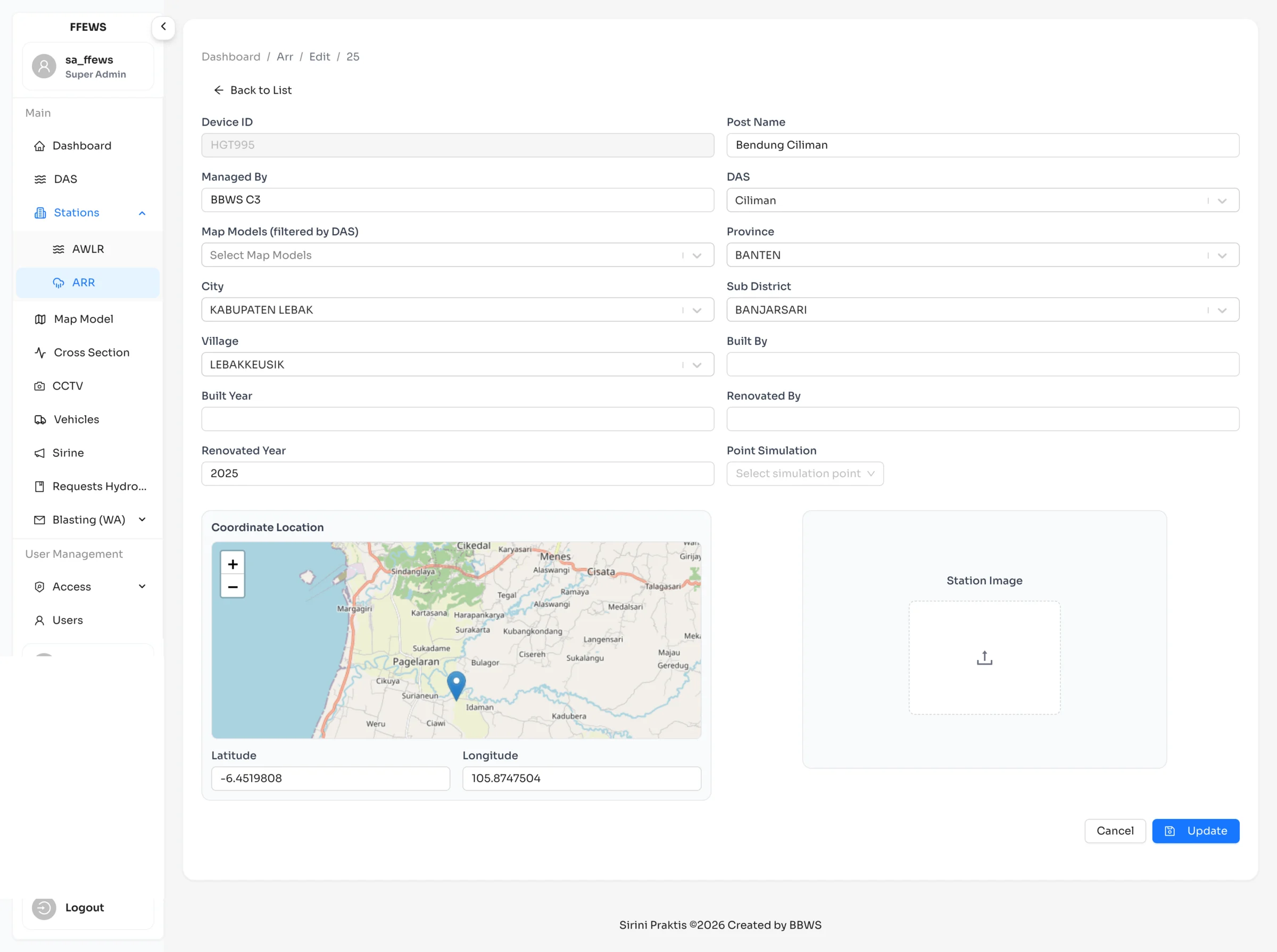Image resolution: width=1277 pixels, height=952 pixels.
Task: Expand the Blasting (WA) submenu chevron
Action: coord(142,520)
